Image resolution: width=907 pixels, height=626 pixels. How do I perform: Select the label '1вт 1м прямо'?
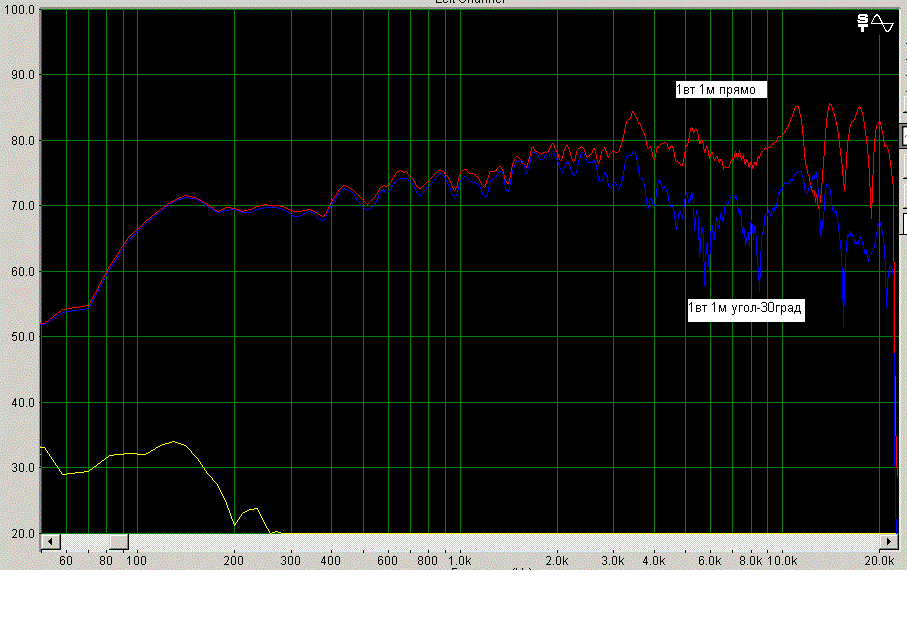(721, 90)
